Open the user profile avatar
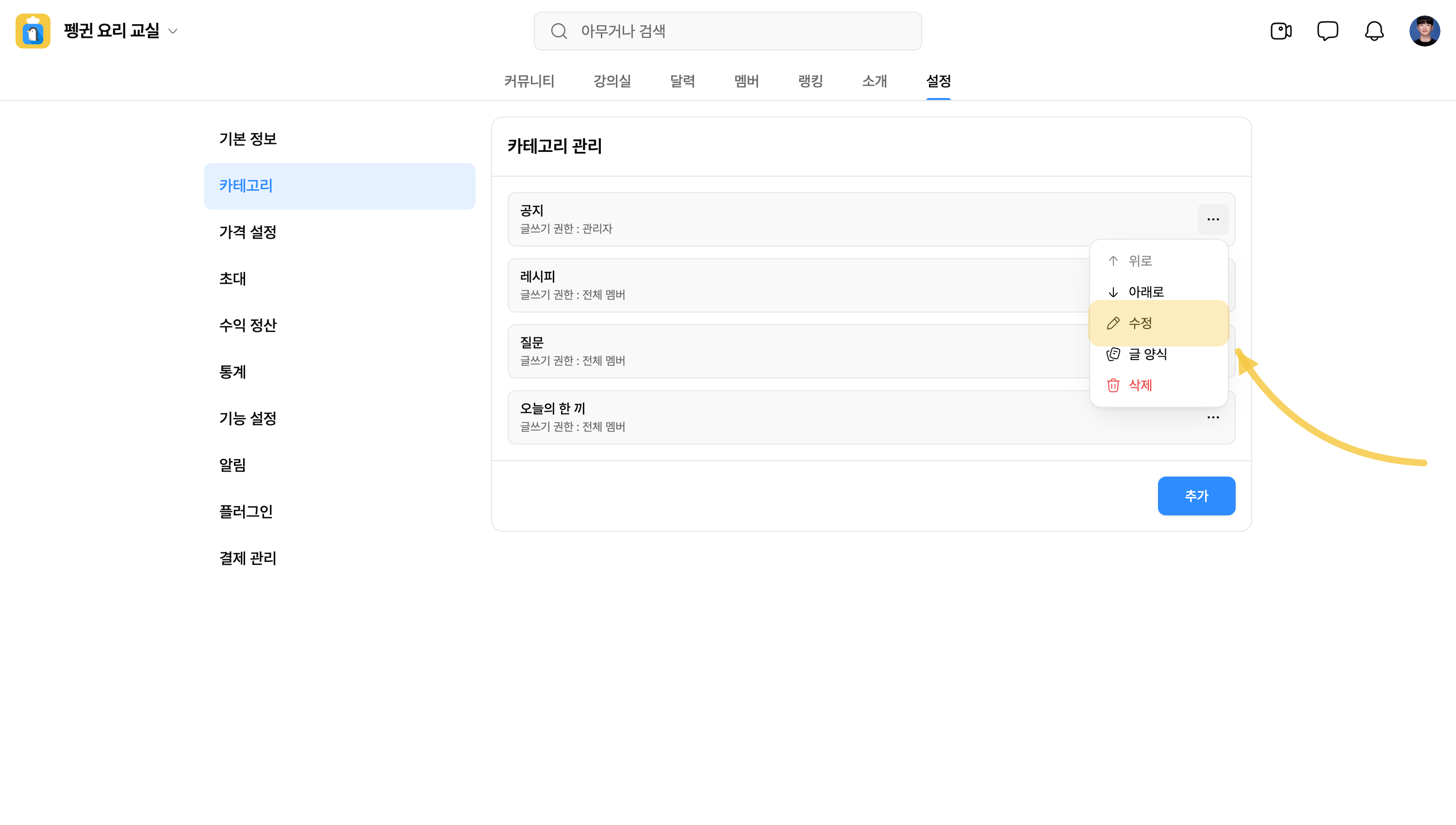1456x825 pixels. point(1424,31)
